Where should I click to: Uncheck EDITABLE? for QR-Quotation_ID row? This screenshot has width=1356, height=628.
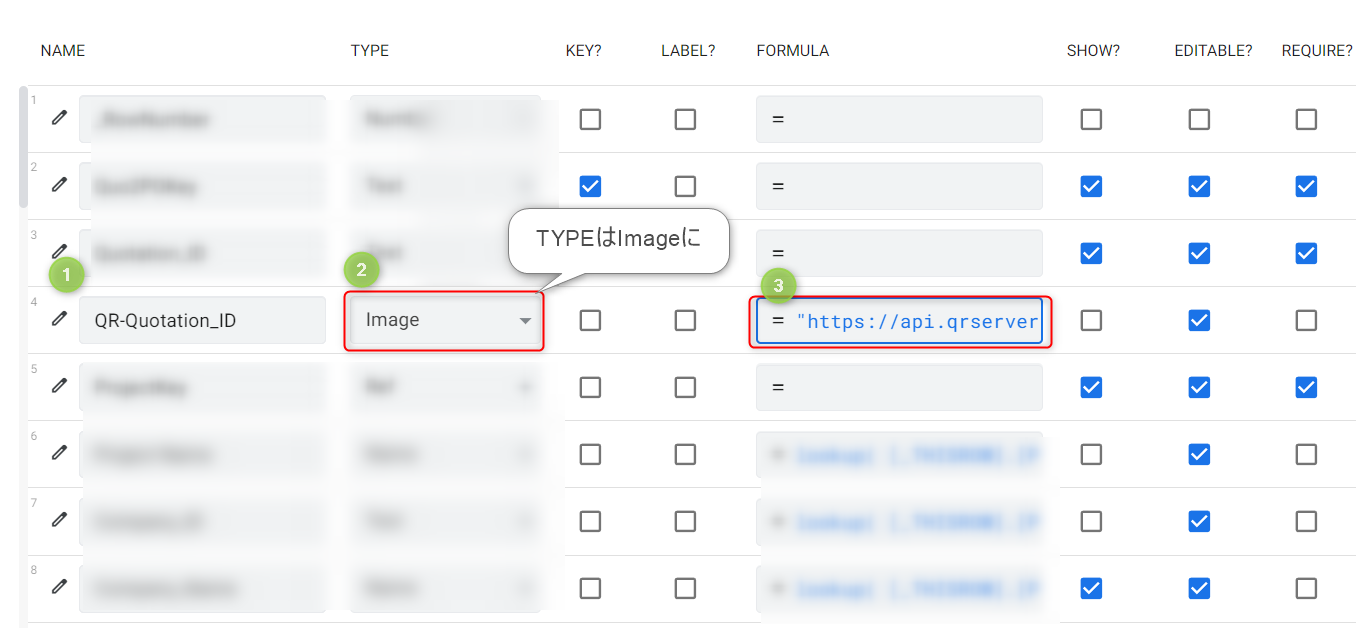[x=1198, y=320]
